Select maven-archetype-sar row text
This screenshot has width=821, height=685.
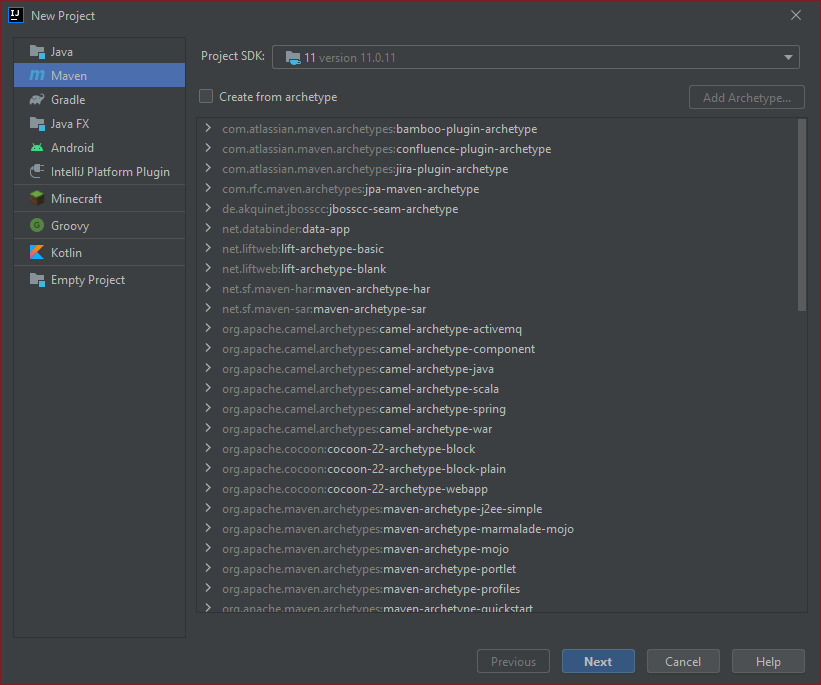tap(324, 309)
